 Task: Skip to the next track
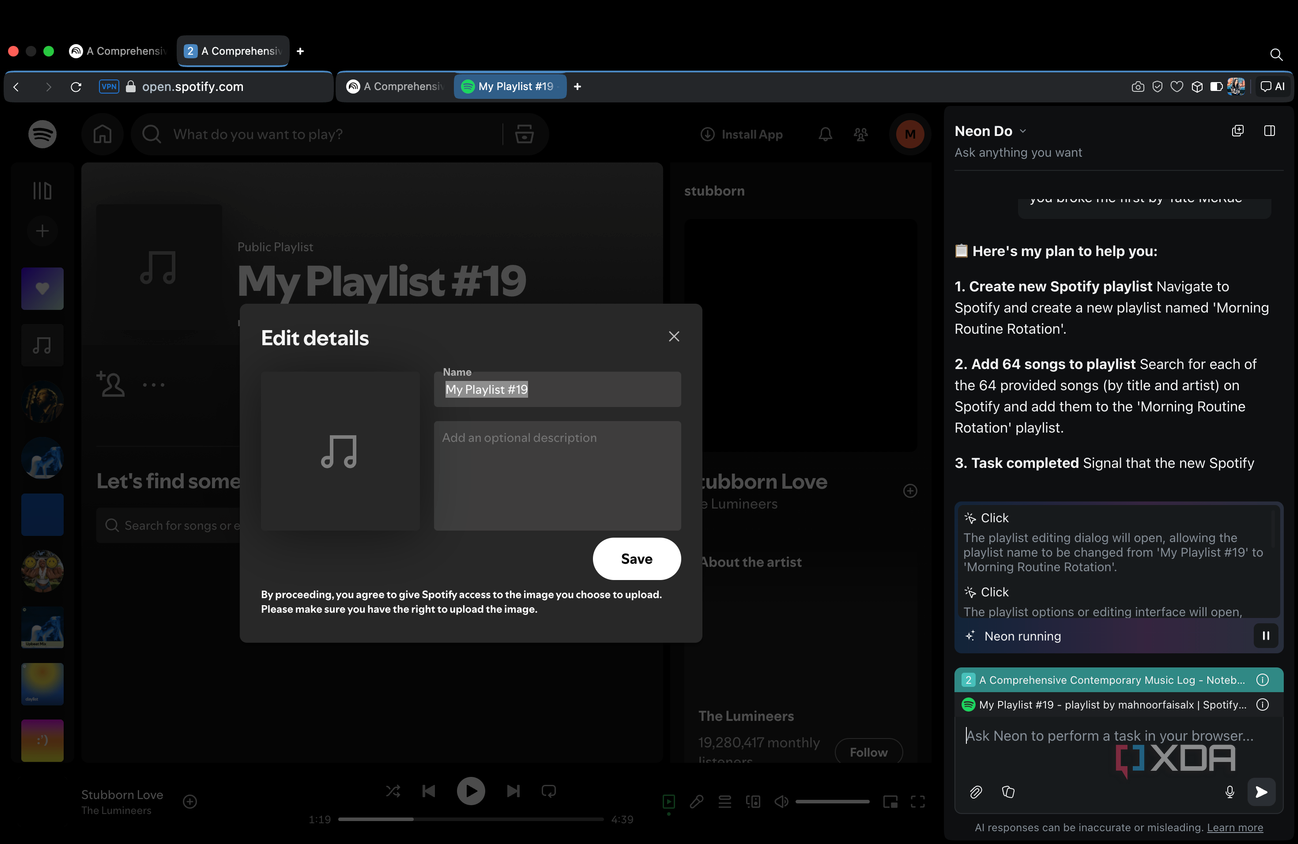513,791
